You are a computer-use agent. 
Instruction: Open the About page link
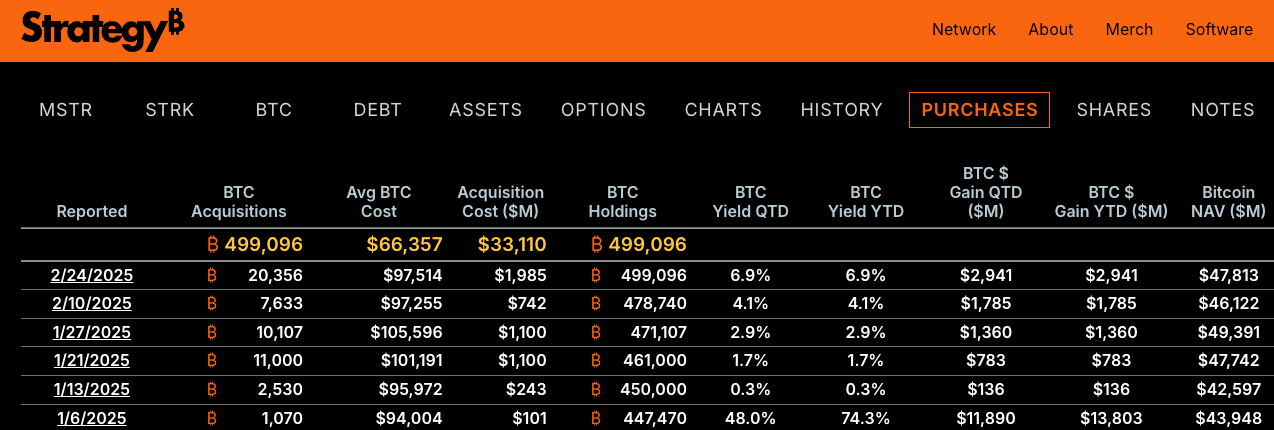point(1051,29)
